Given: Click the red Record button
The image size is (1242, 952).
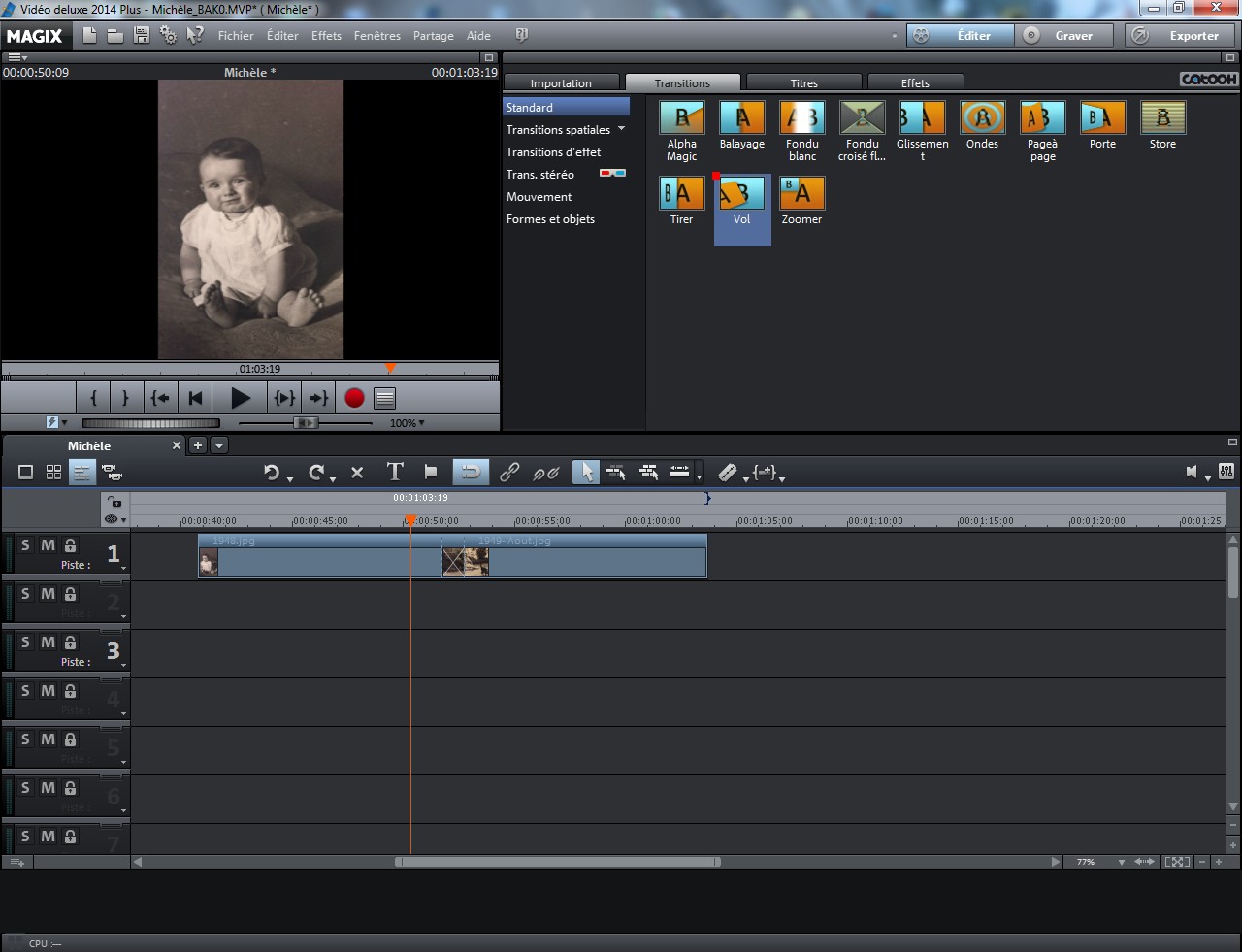Looking at the screenshot, I should (x=354, y=398).
